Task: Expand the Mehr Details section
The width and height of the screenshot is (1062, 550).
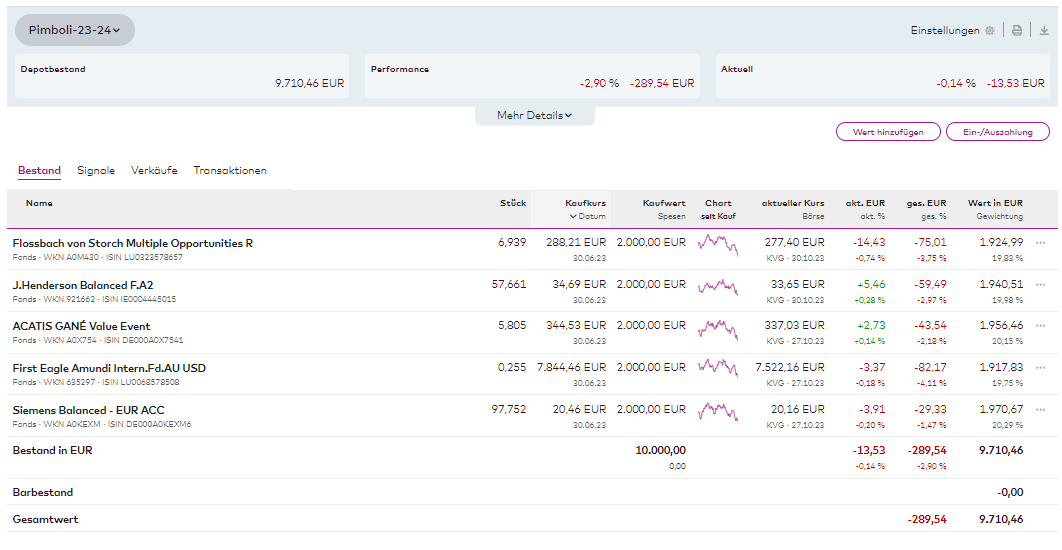Action: click(x=534, y=116)
